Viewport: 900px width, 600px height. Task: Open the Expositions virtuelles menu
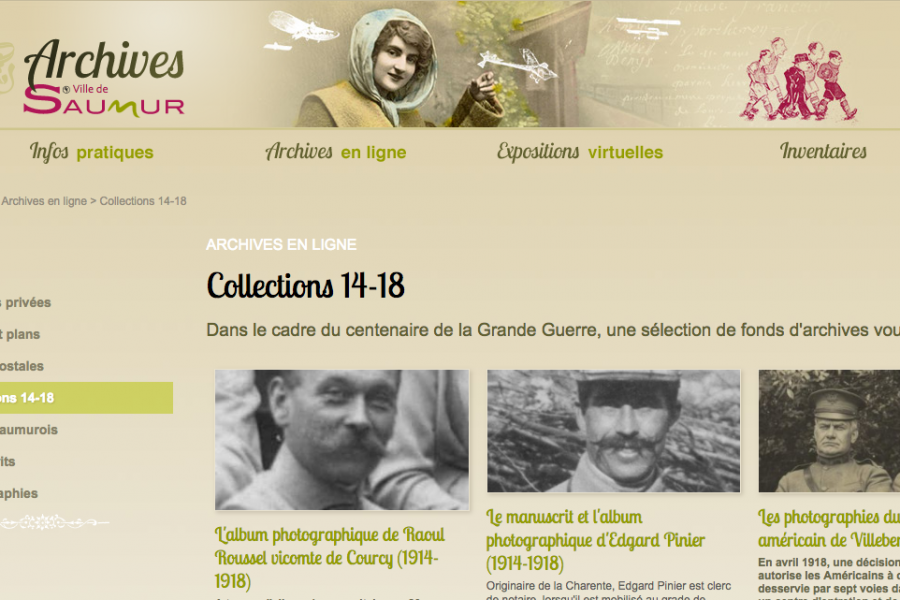(x=580, y=152)
